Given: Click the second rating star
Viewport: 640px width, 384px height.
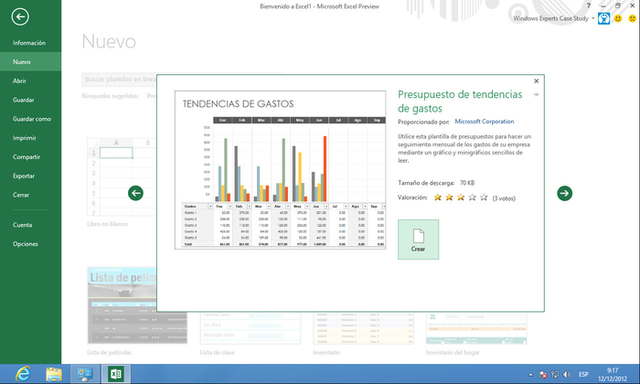Looking at the screenshot, I should [x=449, y=198].
